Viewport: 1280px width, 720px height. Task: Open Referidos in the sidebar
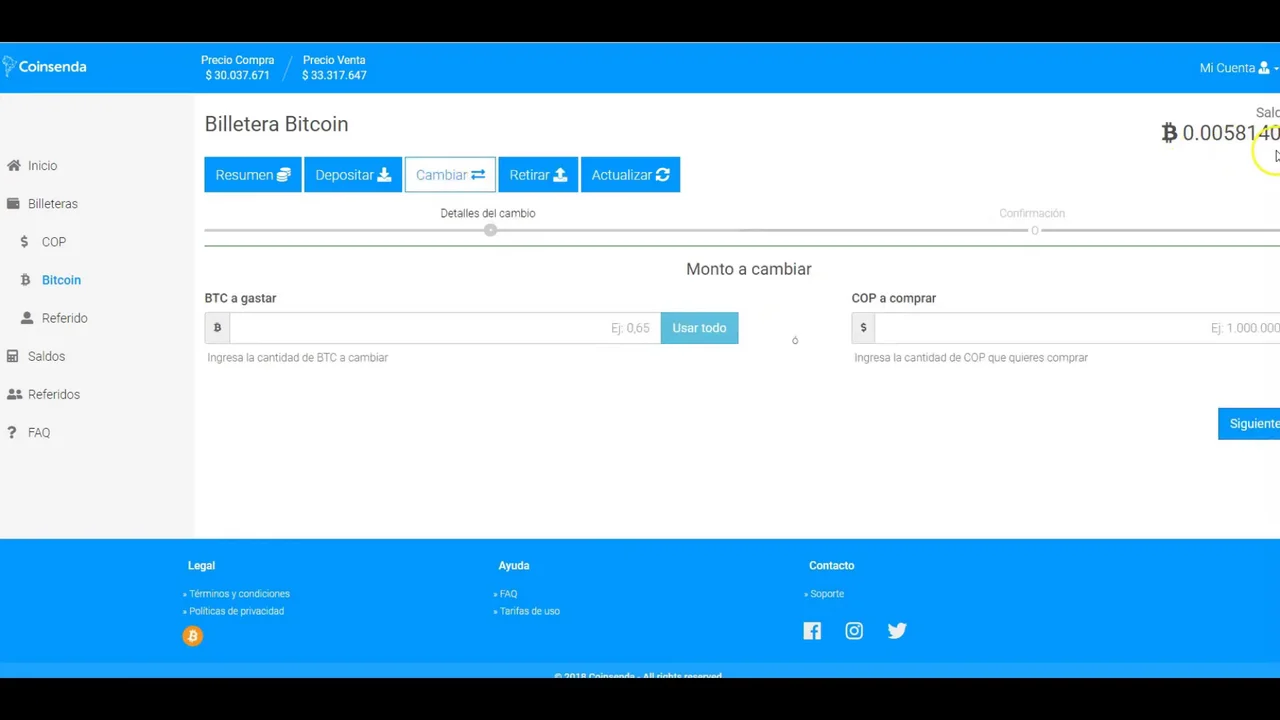[54, 394]
